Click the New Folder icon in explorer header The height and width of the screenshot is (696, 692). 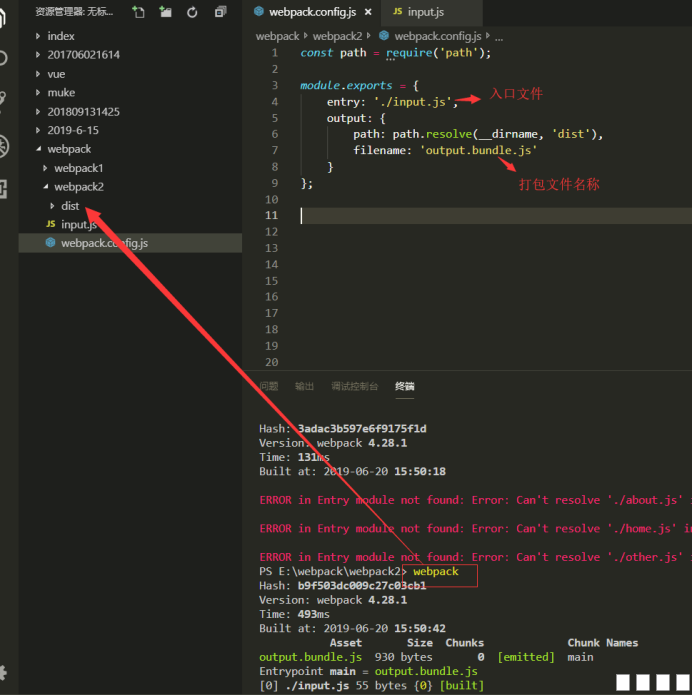click(x=165, y=12)
